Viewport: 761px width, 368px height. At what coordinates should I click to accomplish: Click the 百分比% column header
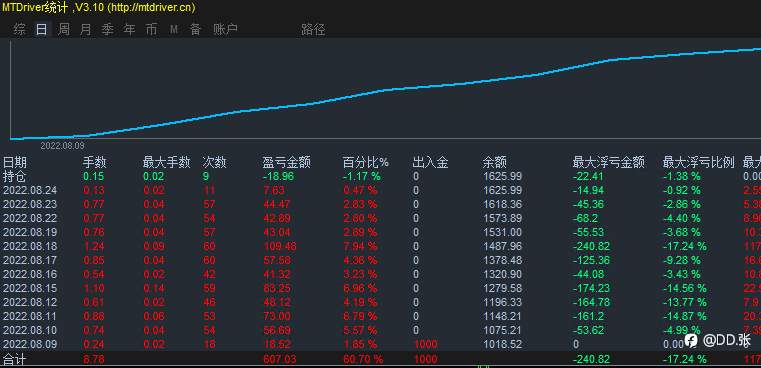point(366,162)
